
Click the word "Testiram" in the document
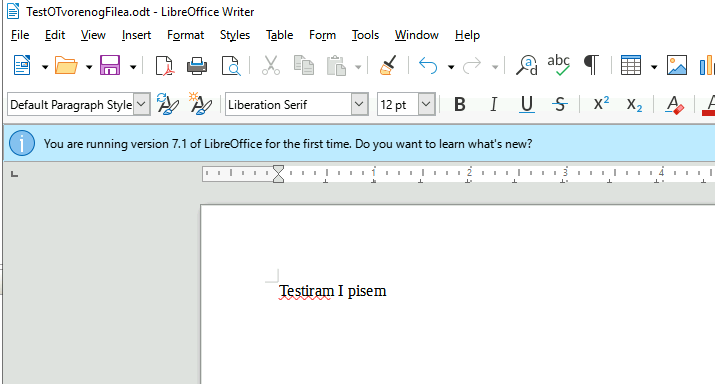pos(306,291)
